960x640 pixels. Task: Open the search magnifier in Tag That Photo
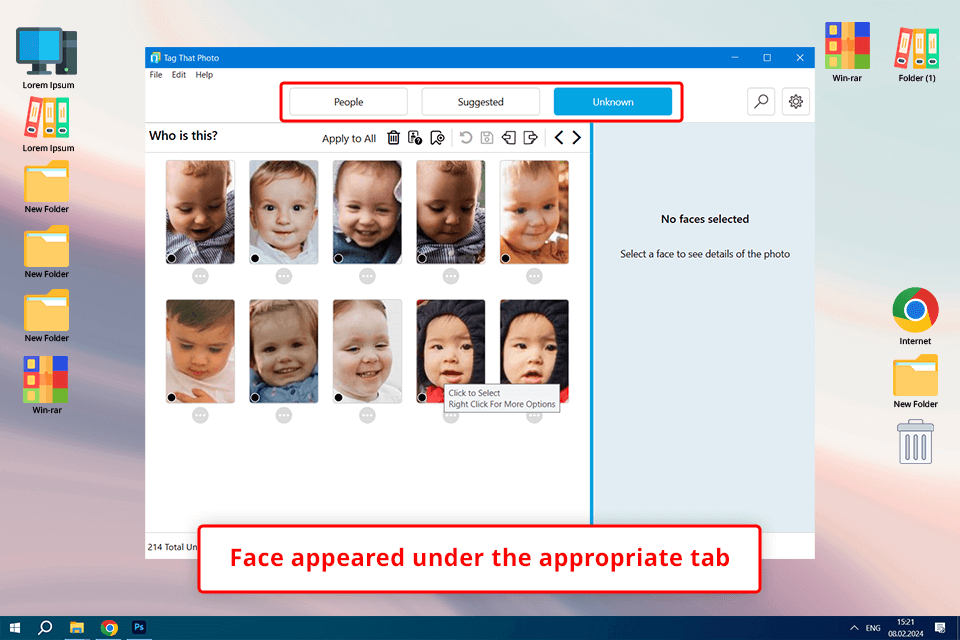[x=761, y=102]
